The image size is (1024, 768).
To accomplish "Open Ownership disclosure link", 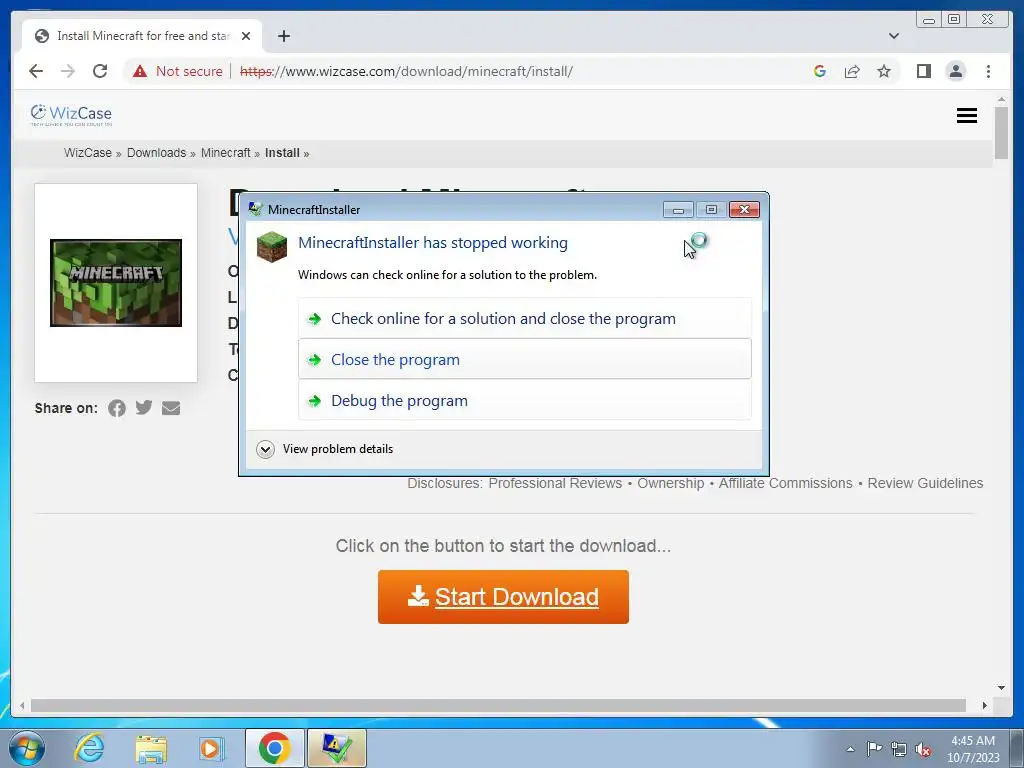I will coord(670,483).
